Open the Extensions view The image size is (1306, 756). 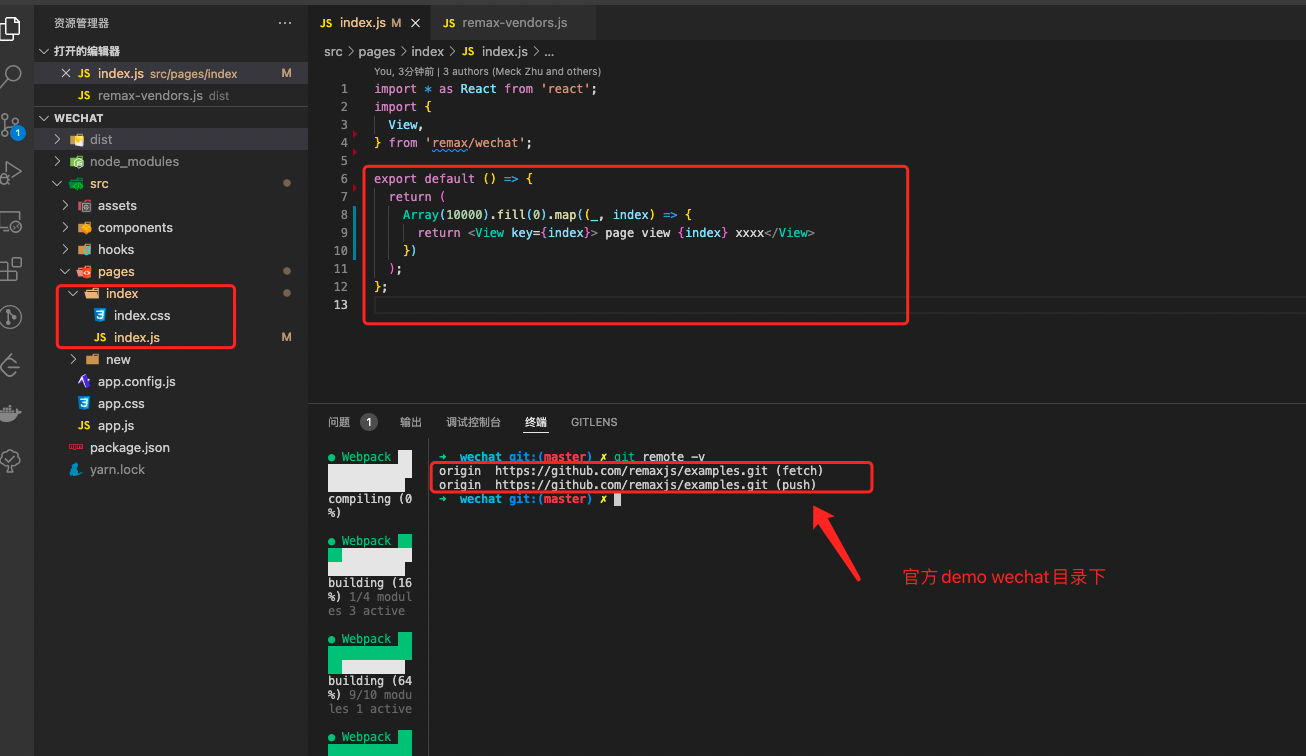click(10, 269)
